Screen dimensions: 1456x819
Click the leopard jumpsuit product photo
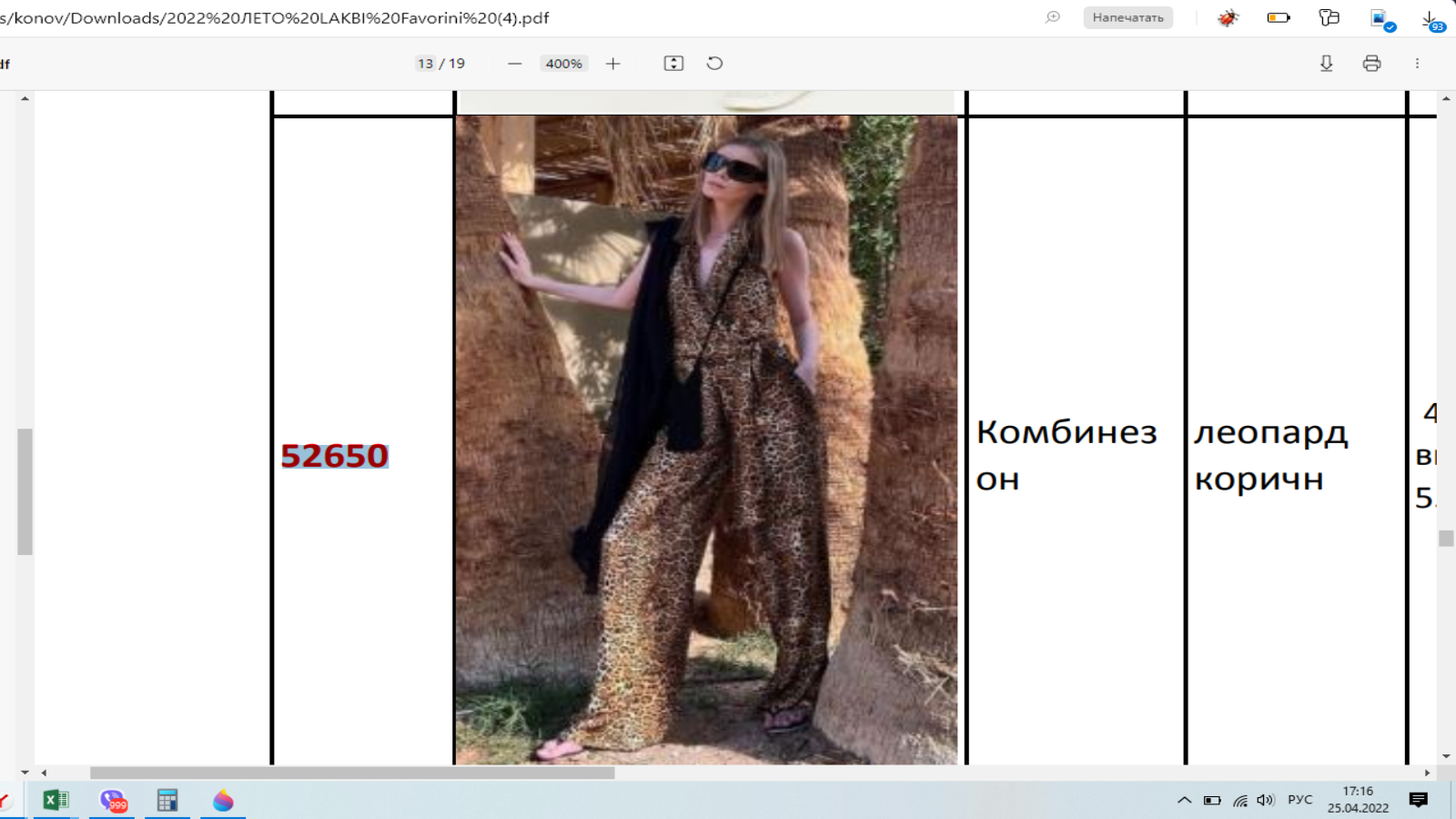(706, 440)
